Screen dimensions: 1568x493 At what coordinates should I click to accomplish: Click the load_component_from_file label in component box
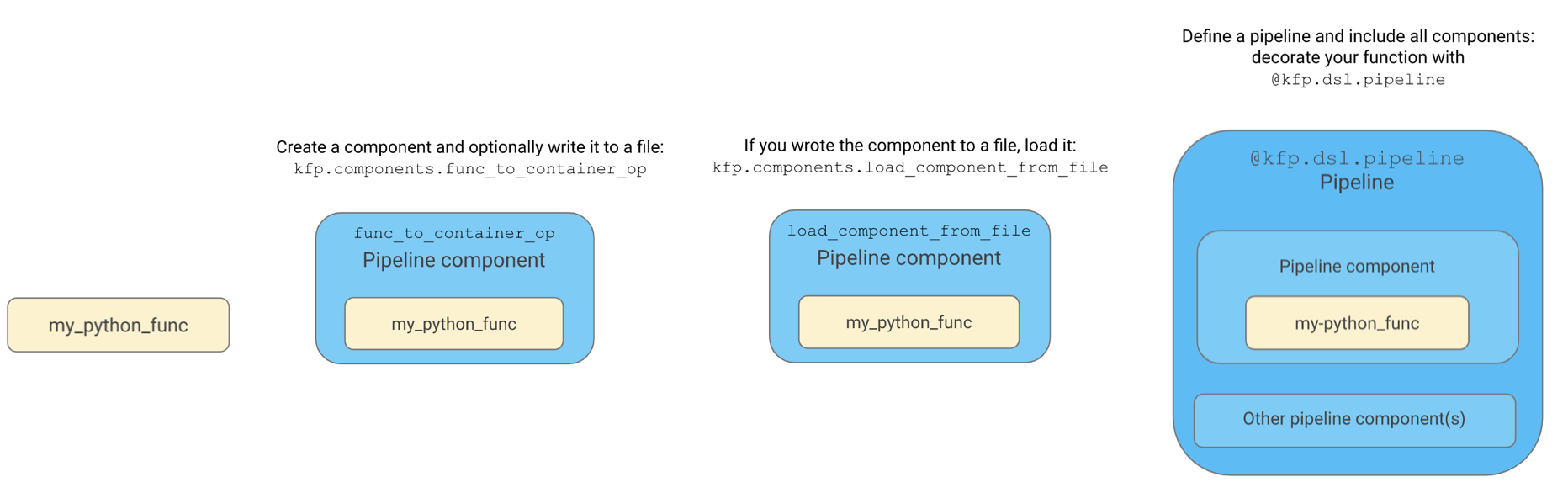tap(909, 231)
